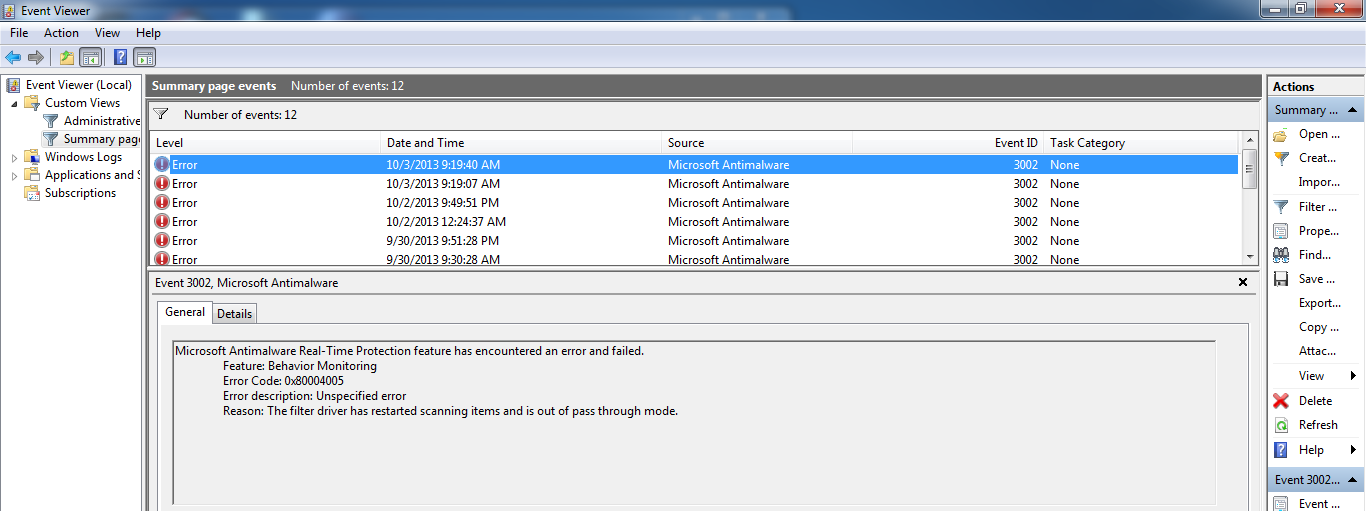This screenshot has height=511, width=1366.
Task: Click the Properties page icon in Actions
Action: (1281, 231)
